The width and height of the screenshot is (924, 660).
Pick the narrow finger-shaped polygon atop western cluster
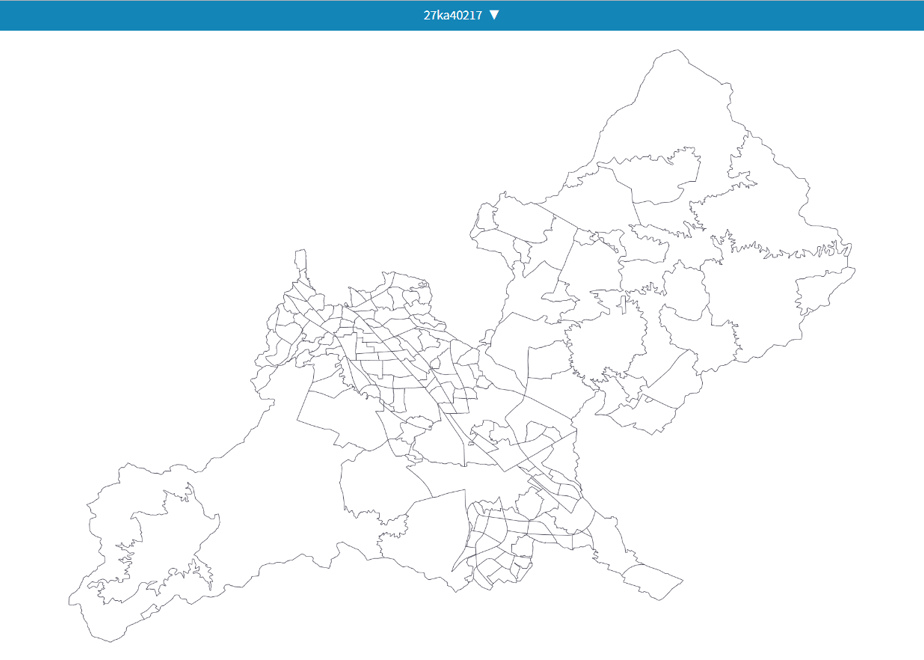click(301, 260)
